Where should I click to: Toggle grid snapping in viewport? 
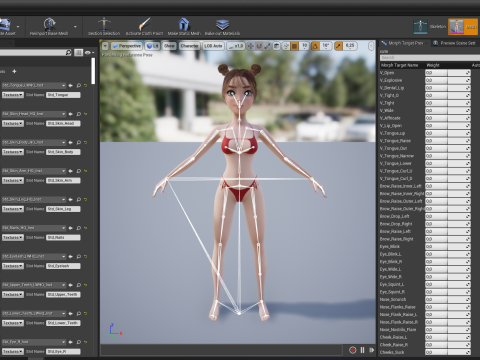point(294,46)
